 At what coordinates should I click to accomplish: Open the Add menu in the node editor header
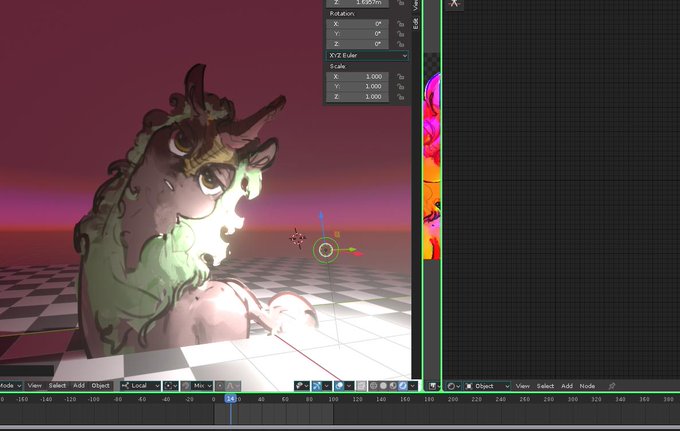tap(567, 386)
